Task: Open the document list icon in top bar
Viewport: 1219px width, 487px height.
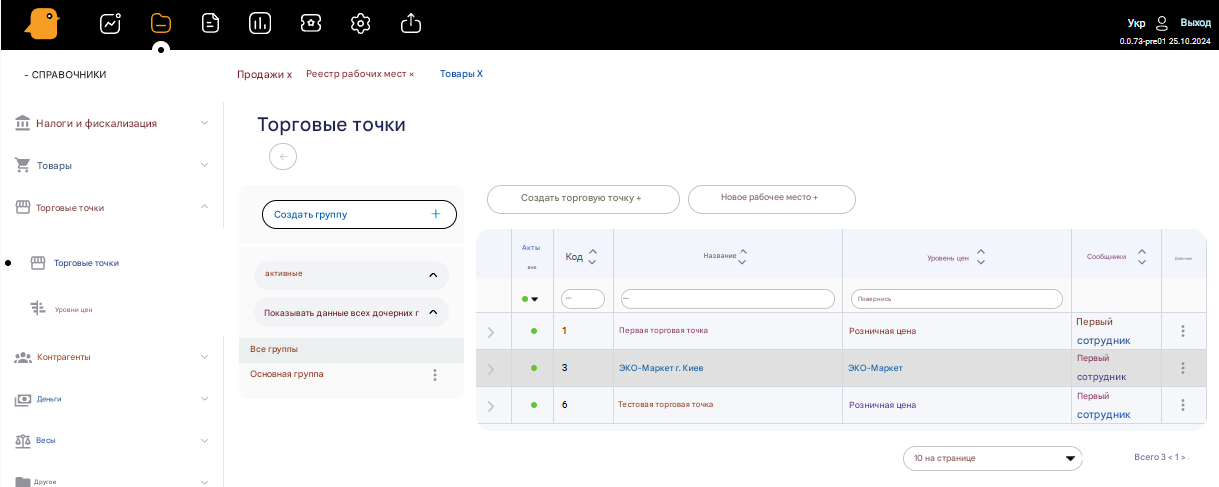Action: (210, 23)
